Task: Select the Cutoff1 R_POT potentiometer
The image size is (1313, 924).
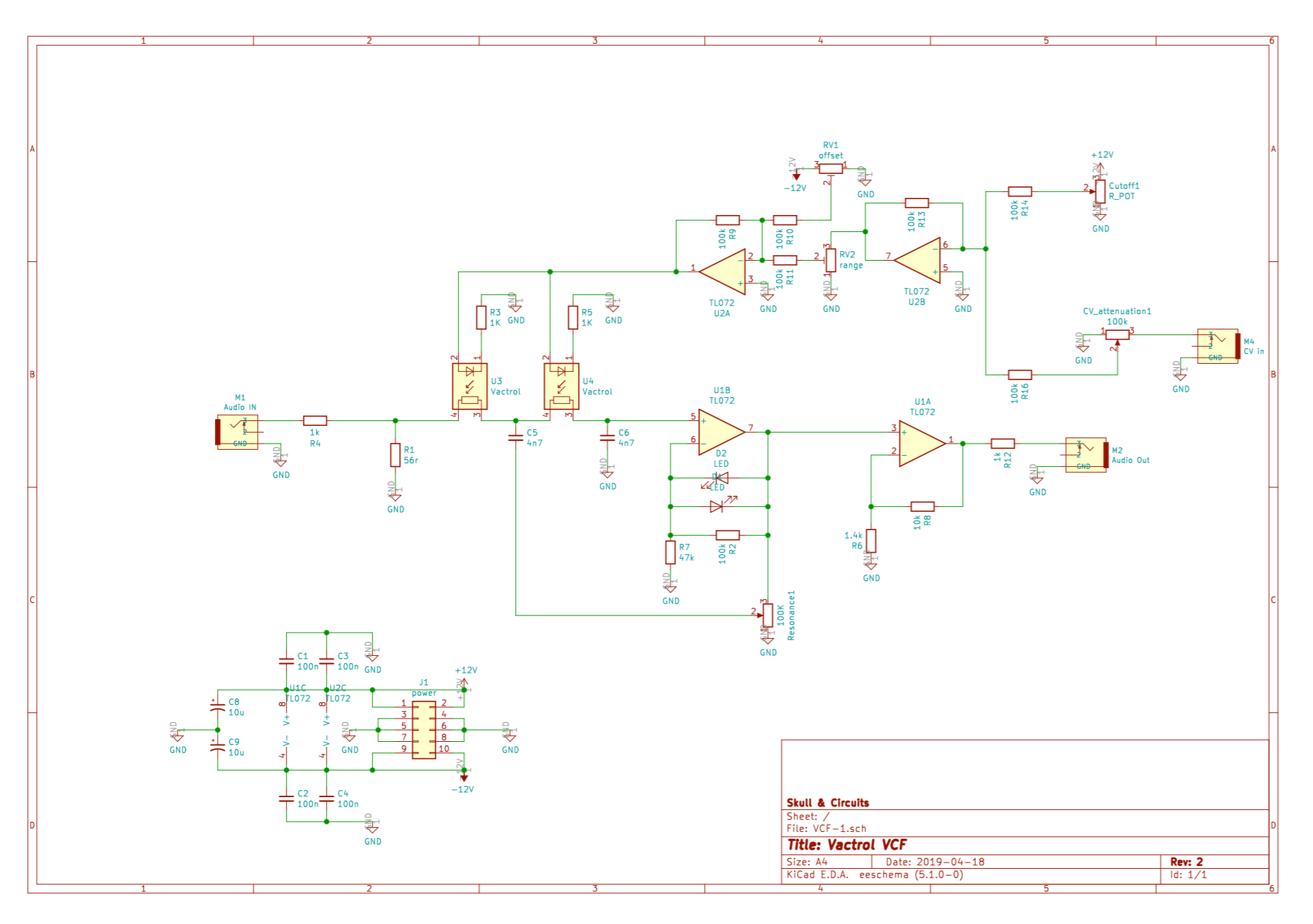Action: point(1100,192)
